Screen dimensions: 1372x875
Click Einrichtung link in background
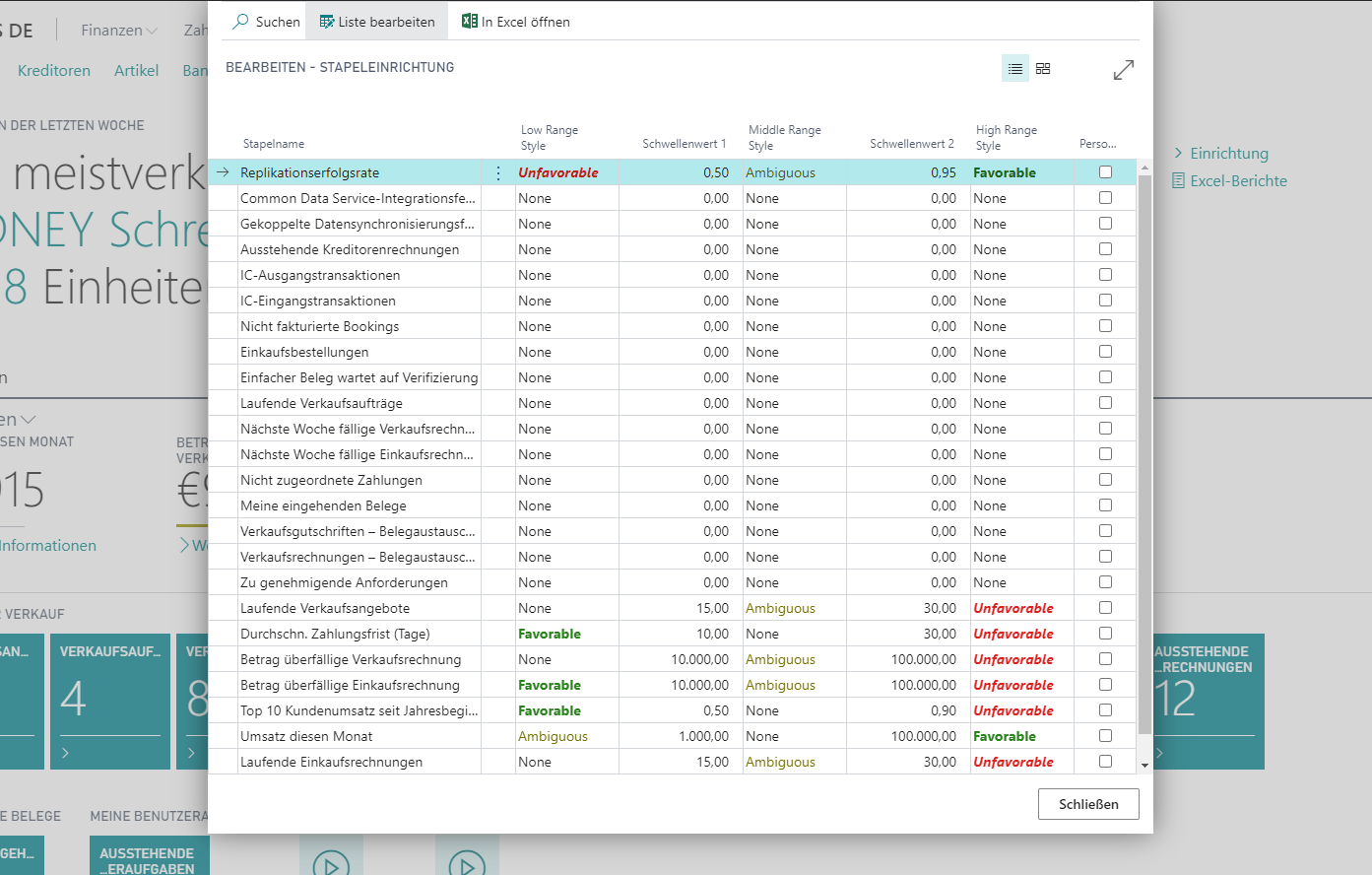[x=1229, y=153]
